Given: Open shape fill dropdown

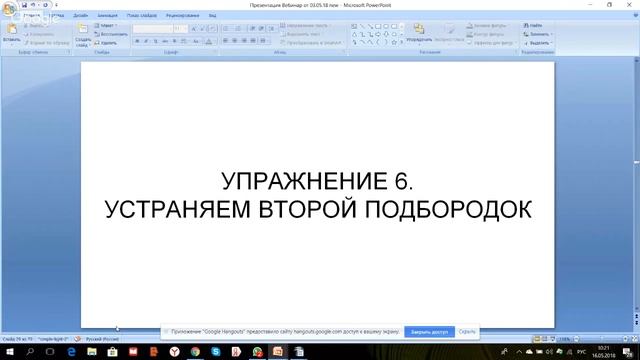Looking at the screenshot, I should point(489,26).
